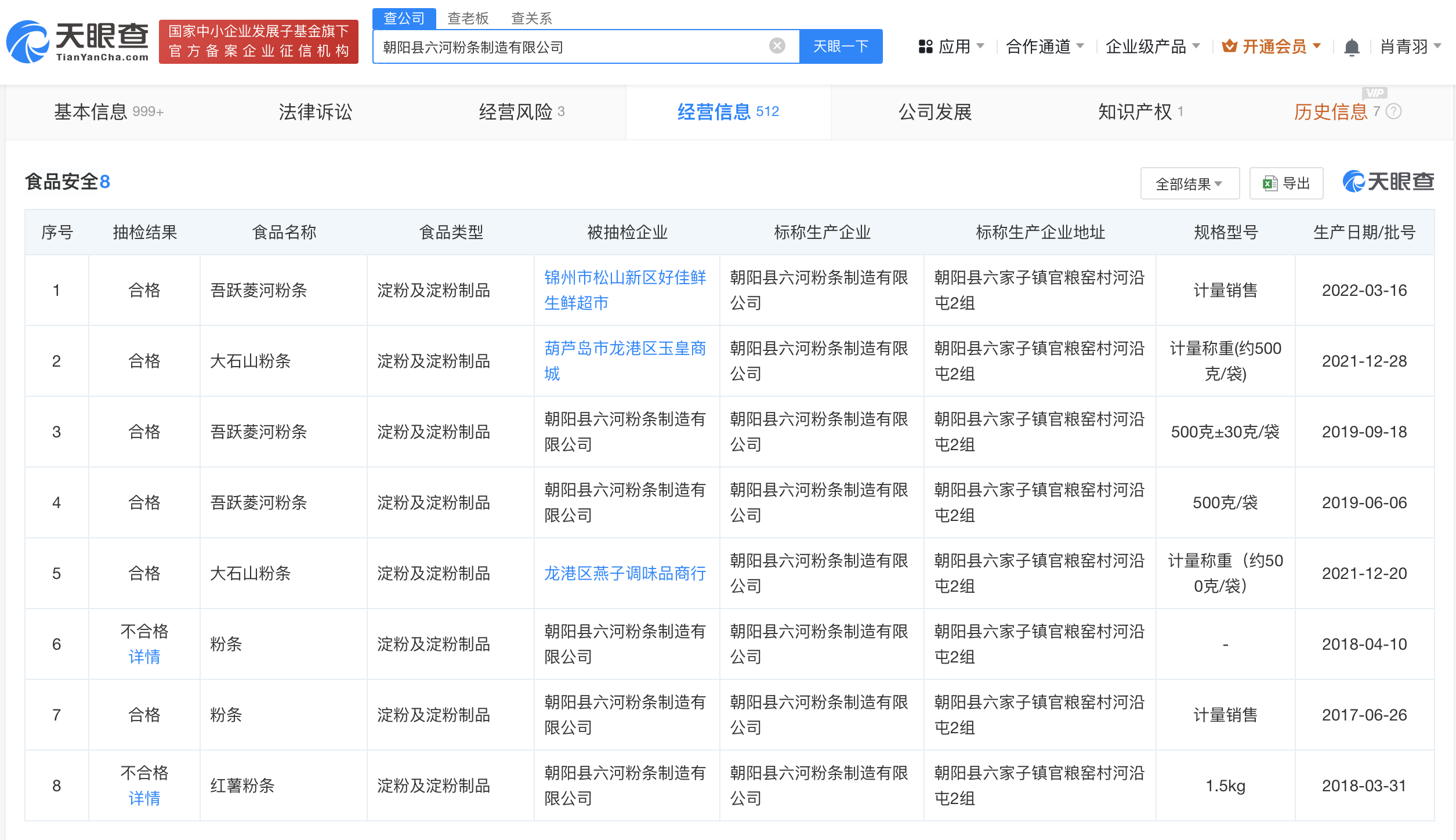
Task: Open the 知识产权 tab
Action: [x=1140, y=111]
